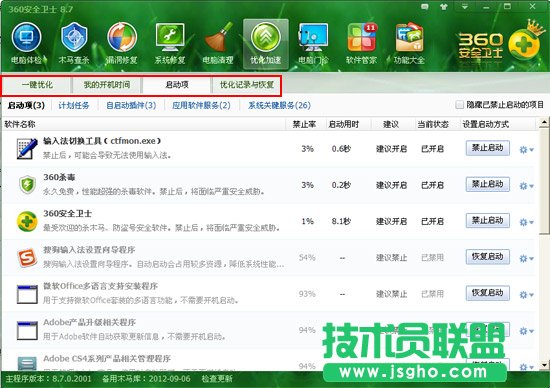This screenshot has height=388, width=550.
Task: Open main menu arrow in title bar
Action: 465,7
